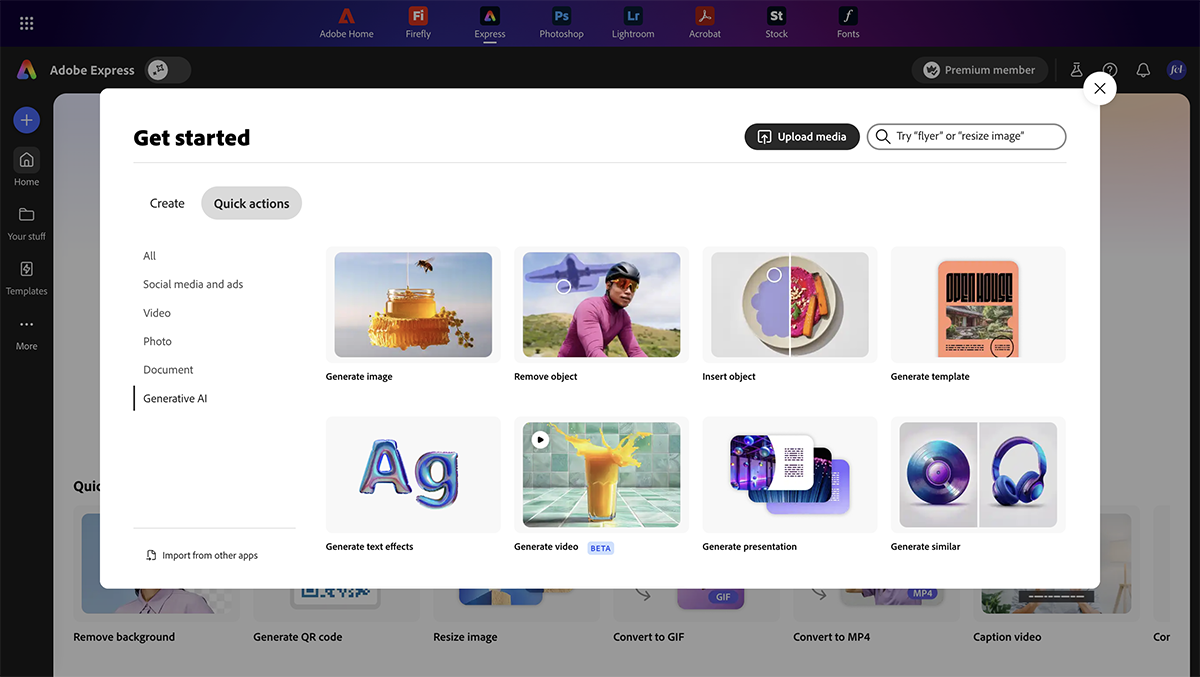Click the Upload media button
Image resolution: width=1200 pixels, height=677 pixels.
point(802,137)
